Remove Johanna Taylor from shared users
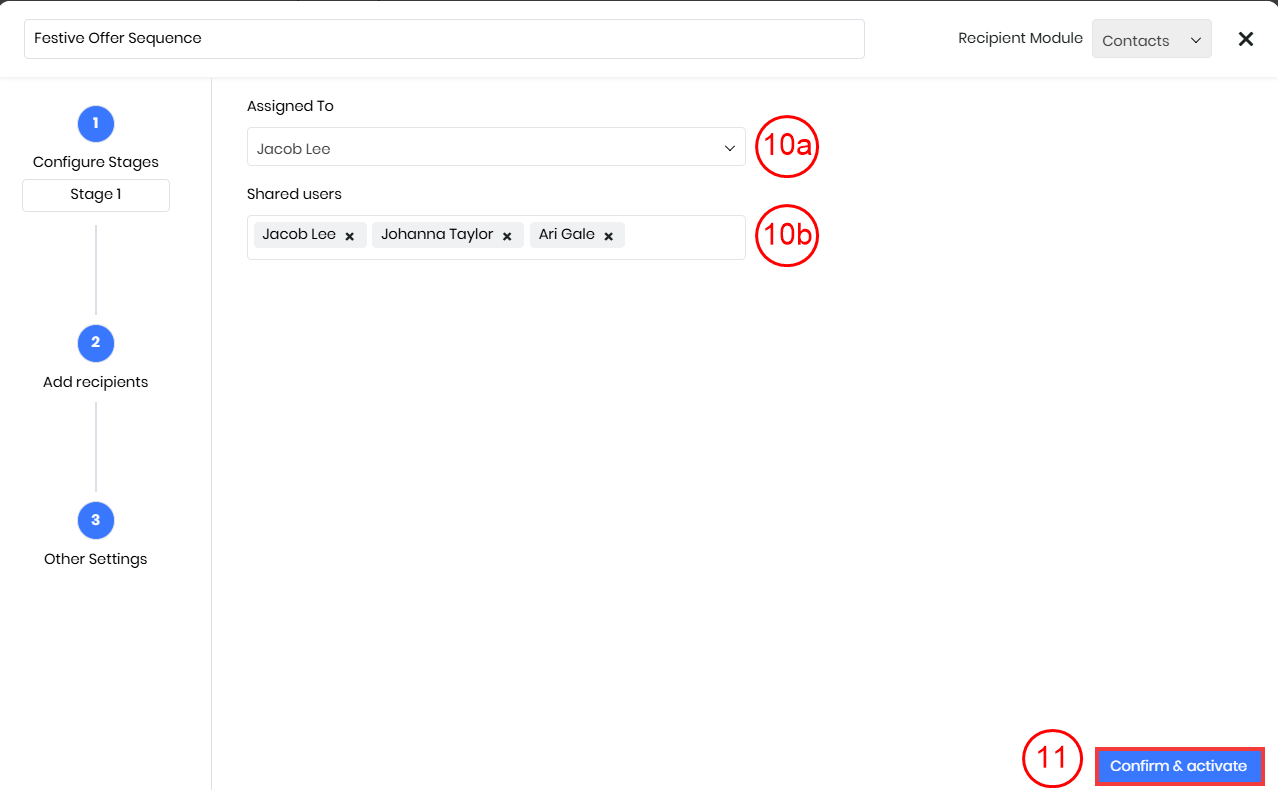 [507, 236]
